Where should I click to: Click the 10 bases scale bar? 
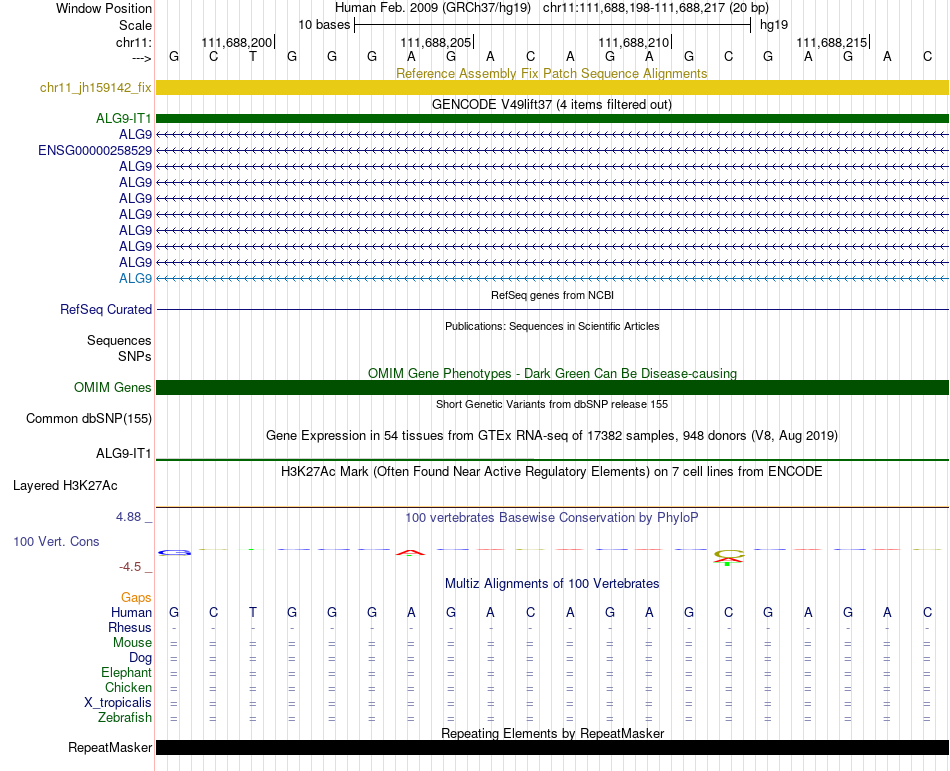coord(553,25)
